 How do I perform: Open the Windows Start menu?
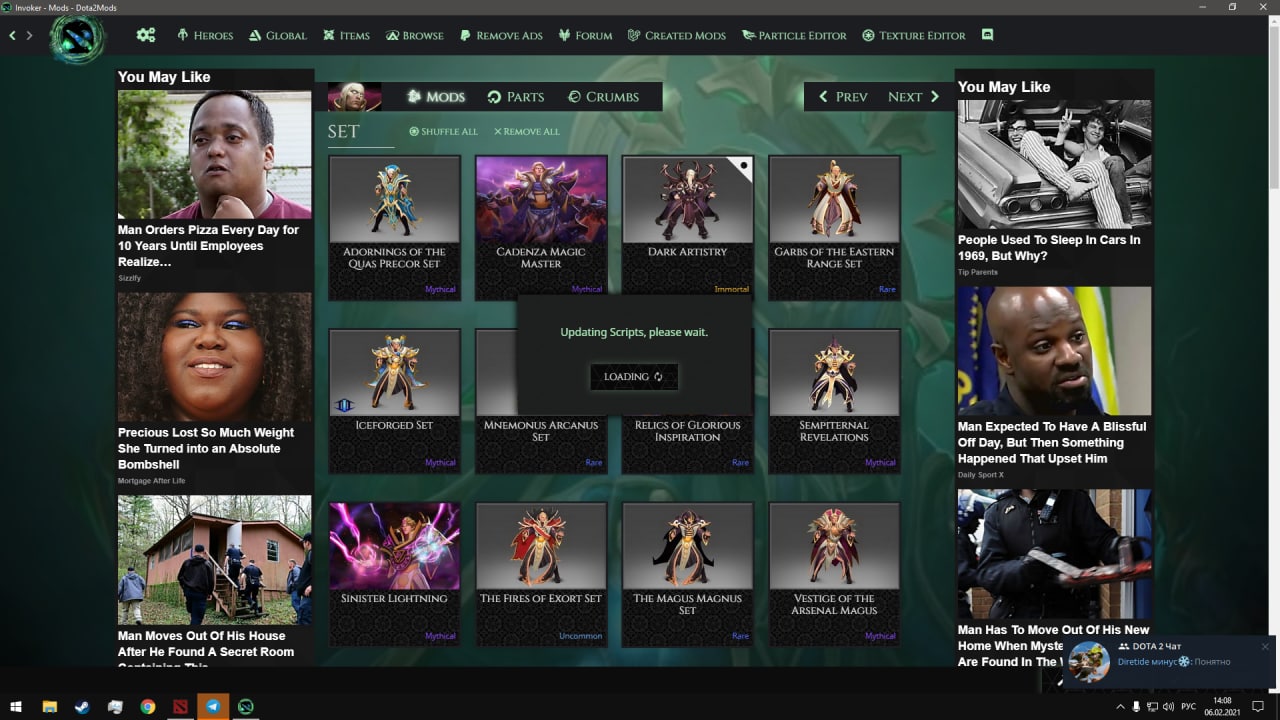pyautogui.click(x=16, y=706)
